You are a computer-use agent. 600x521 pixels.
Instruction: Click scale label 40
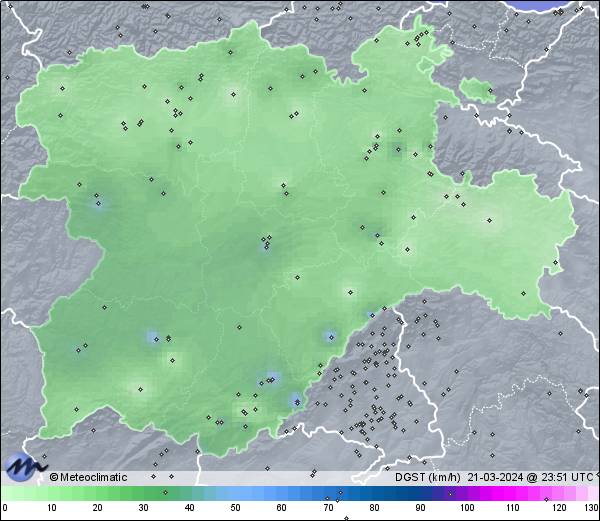pos(190,508)
